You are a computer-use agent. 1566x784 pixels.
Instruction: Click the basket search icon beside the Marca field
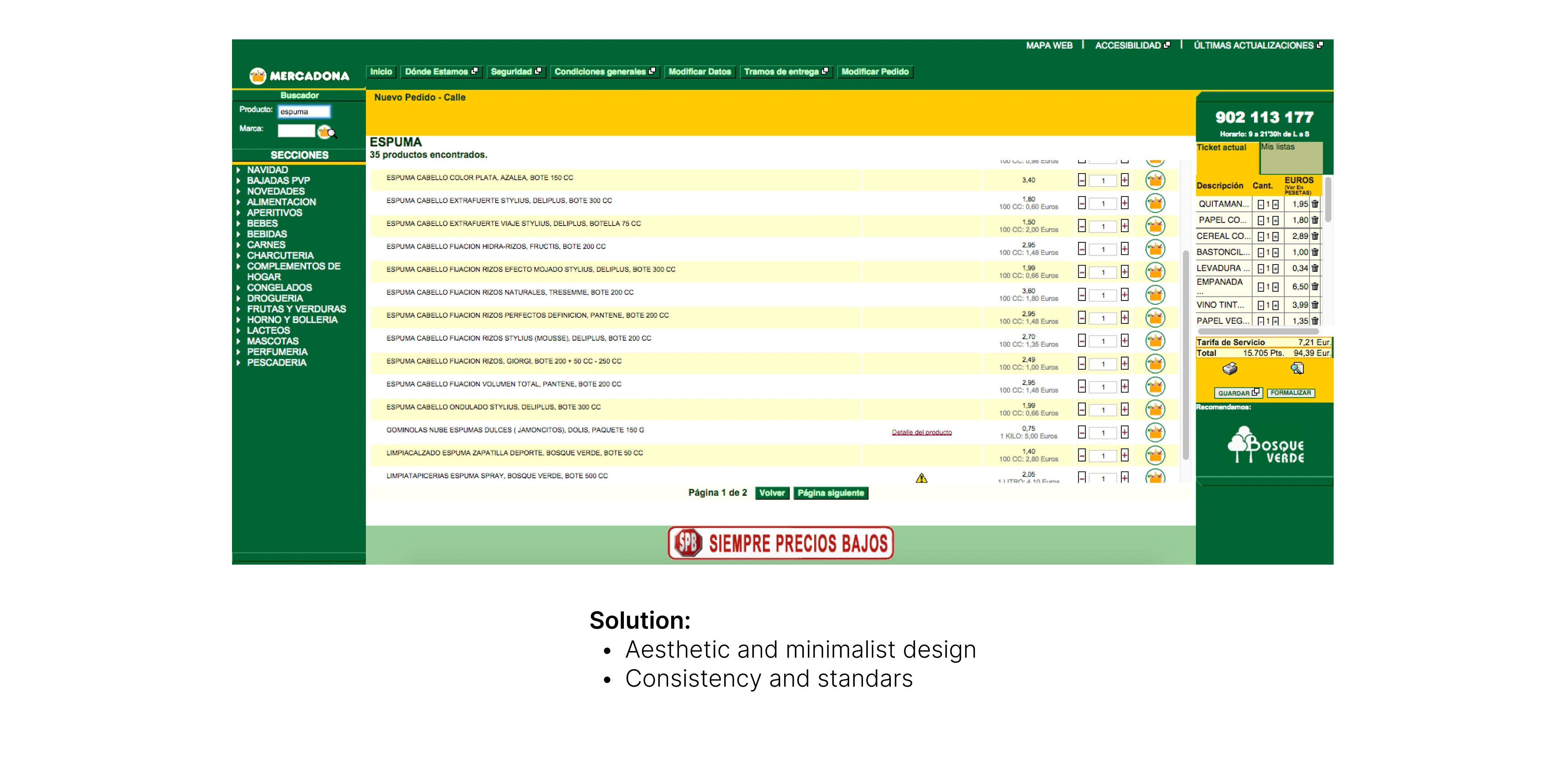click(x=326, y=131)
